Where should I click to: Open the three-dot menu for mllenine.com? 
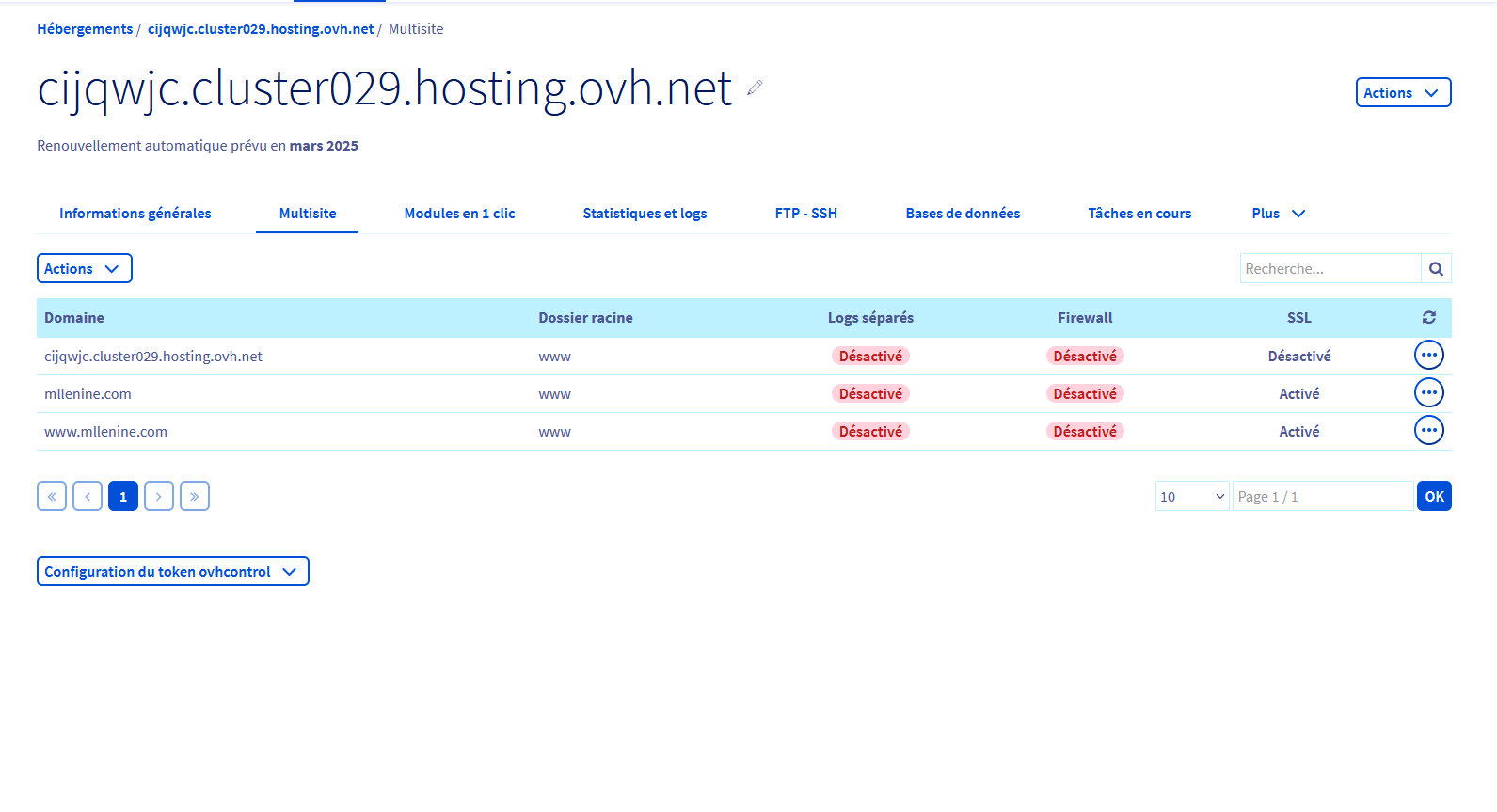point(1428,393)
